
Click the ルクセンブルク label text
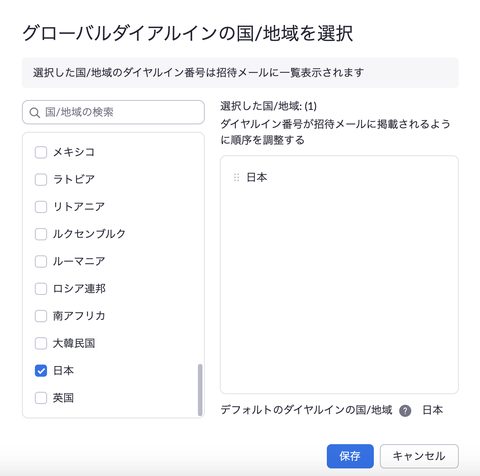tap(89, 234)
